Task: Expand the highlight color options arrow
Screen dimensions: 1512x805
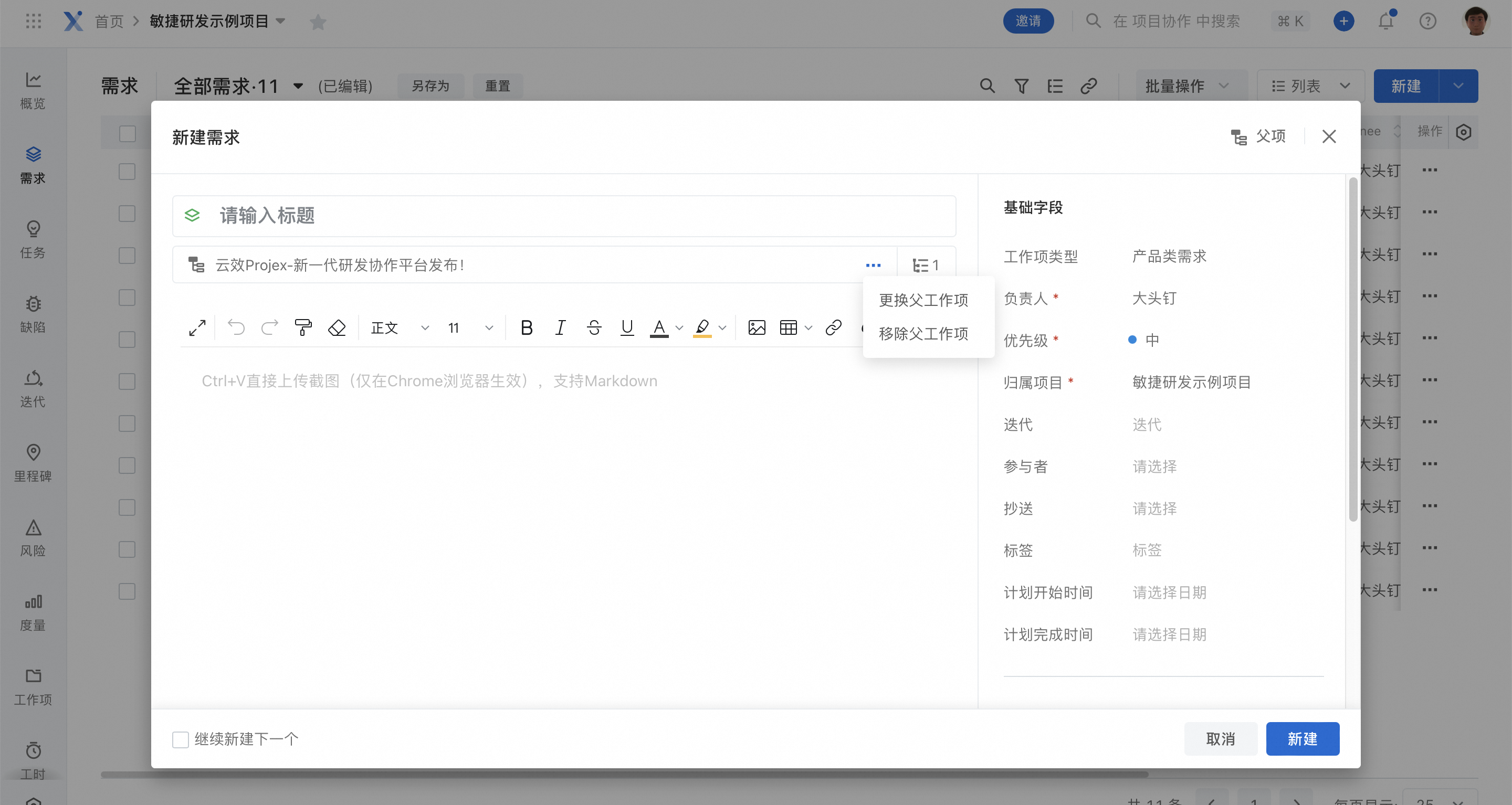Action: 722,328
